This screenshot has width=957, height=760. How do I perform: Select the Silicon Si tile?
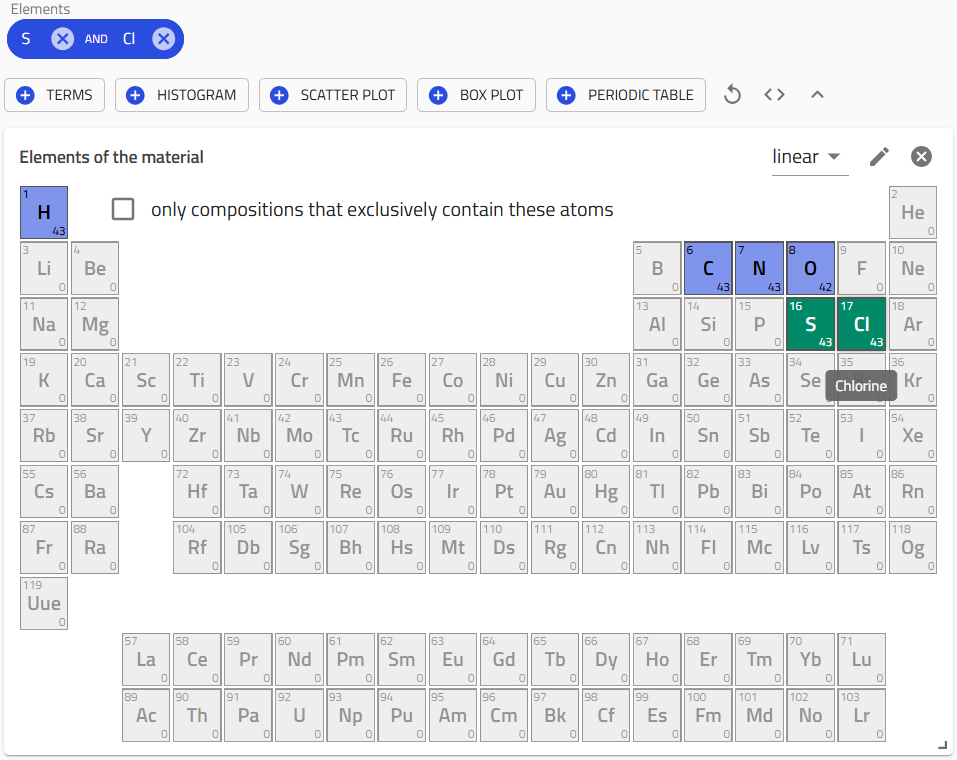point(708,324)
